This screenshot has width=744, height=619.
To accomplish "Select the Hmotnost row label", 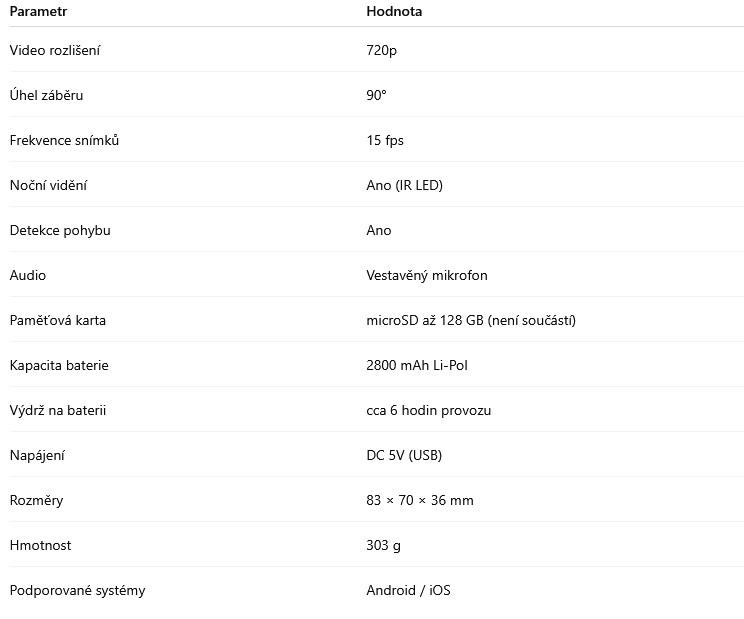I will 40,545.
